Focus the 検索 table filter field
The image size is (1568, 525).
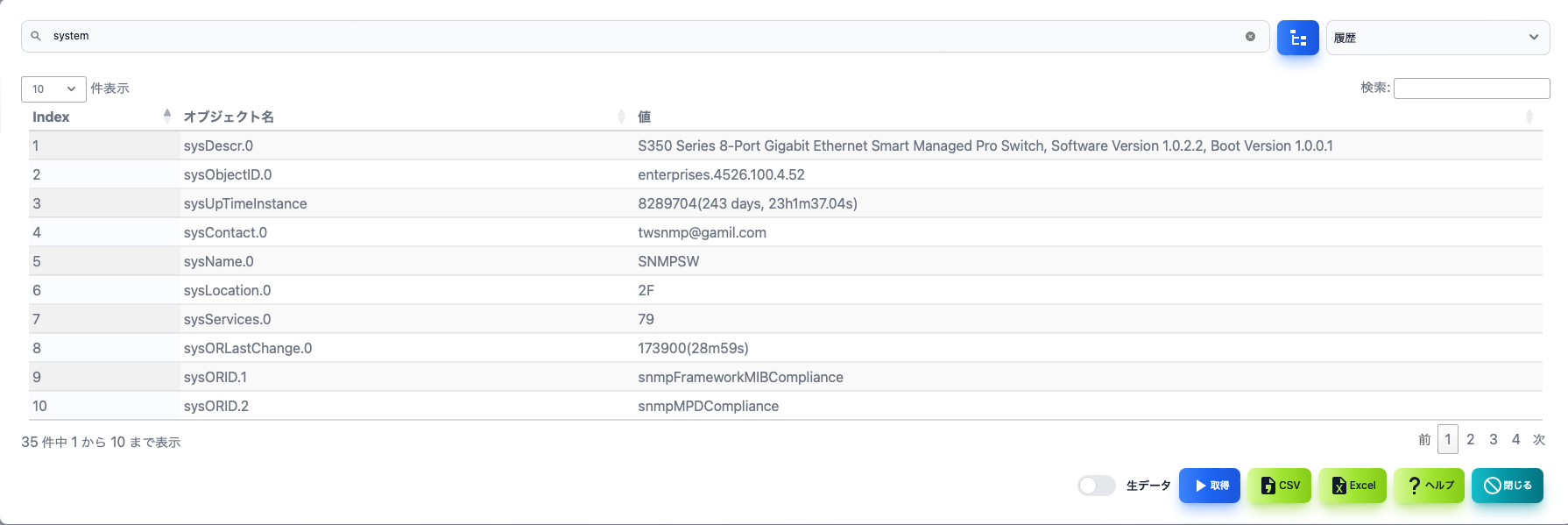[x=1472, y=88]
